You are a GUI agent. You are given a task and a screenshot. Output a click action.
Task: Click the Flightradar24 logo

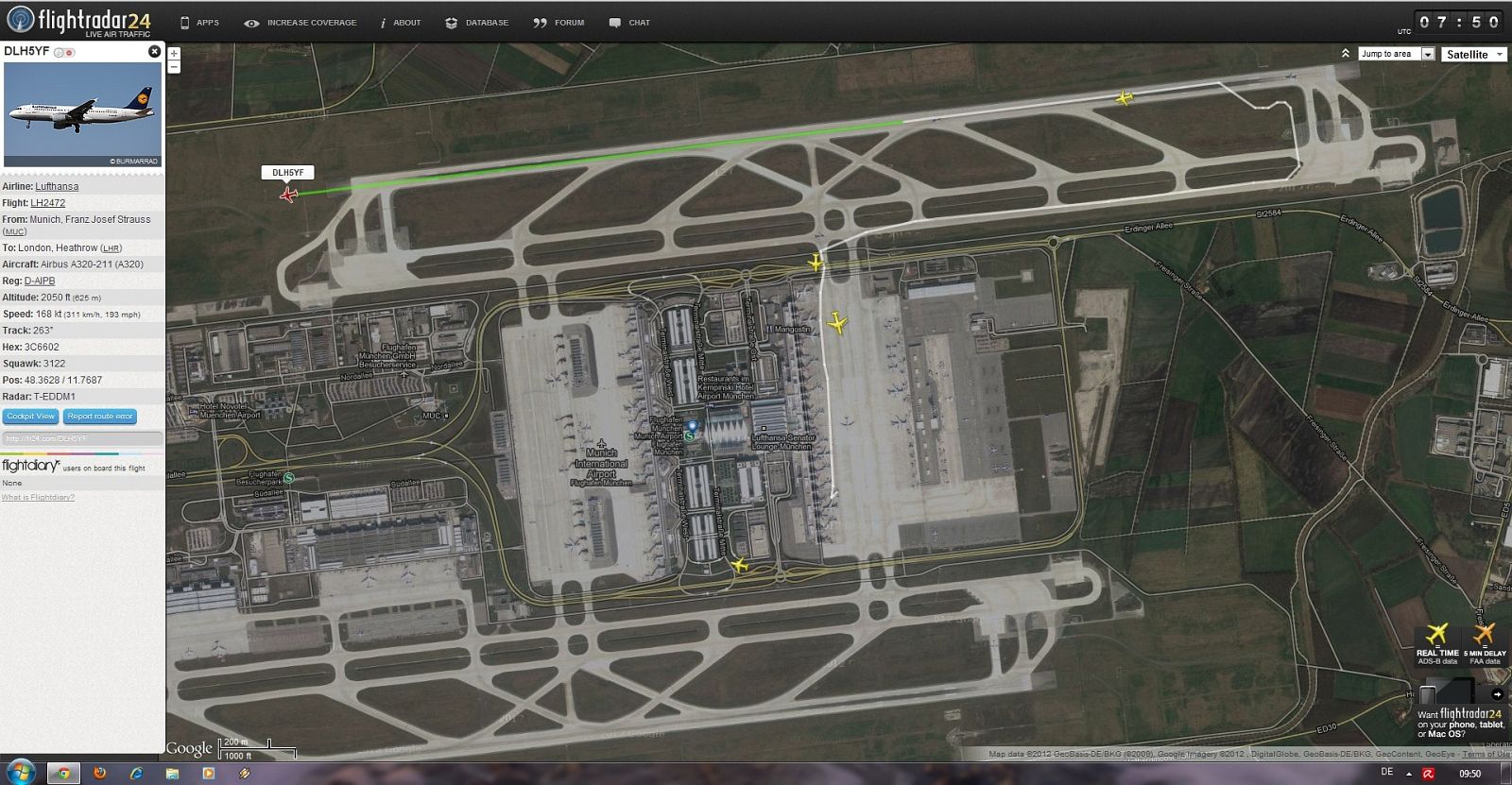[x=79, y=21]
